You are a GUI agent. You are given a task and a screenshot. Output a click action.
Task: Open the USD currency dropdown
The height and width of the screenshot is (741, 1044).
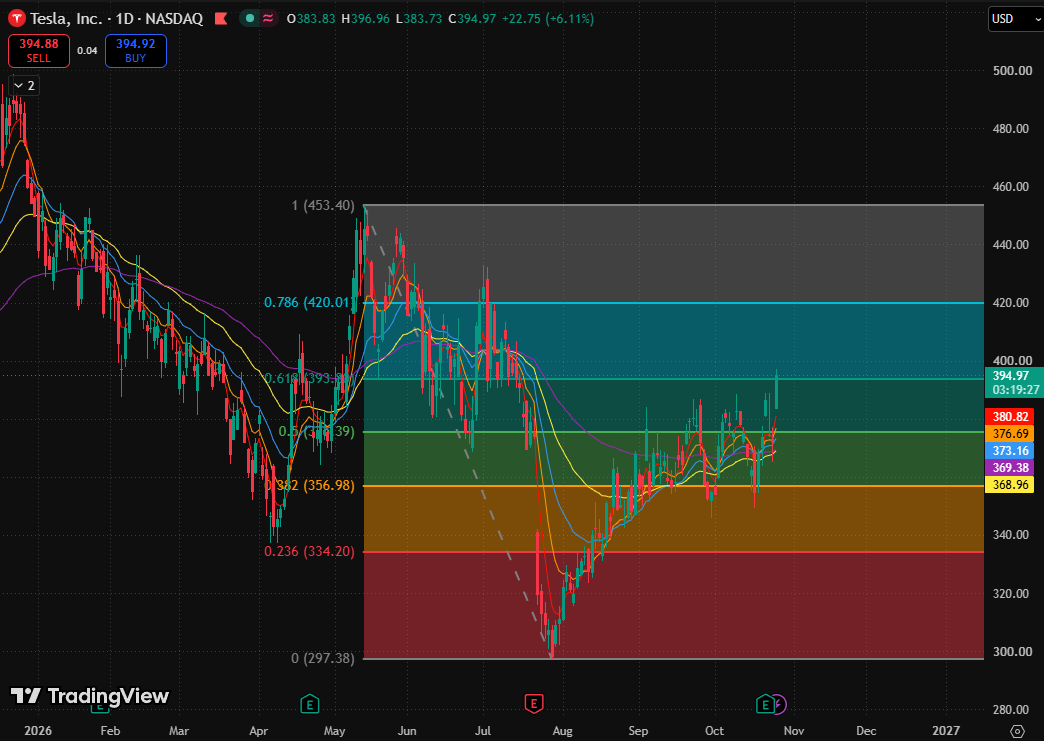pos(1016,19)
